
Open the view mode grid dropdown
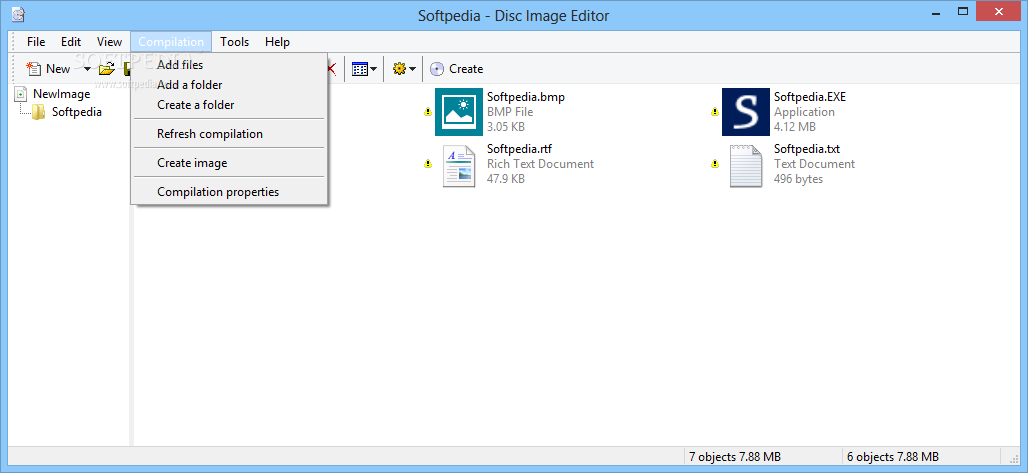(364, 69)
